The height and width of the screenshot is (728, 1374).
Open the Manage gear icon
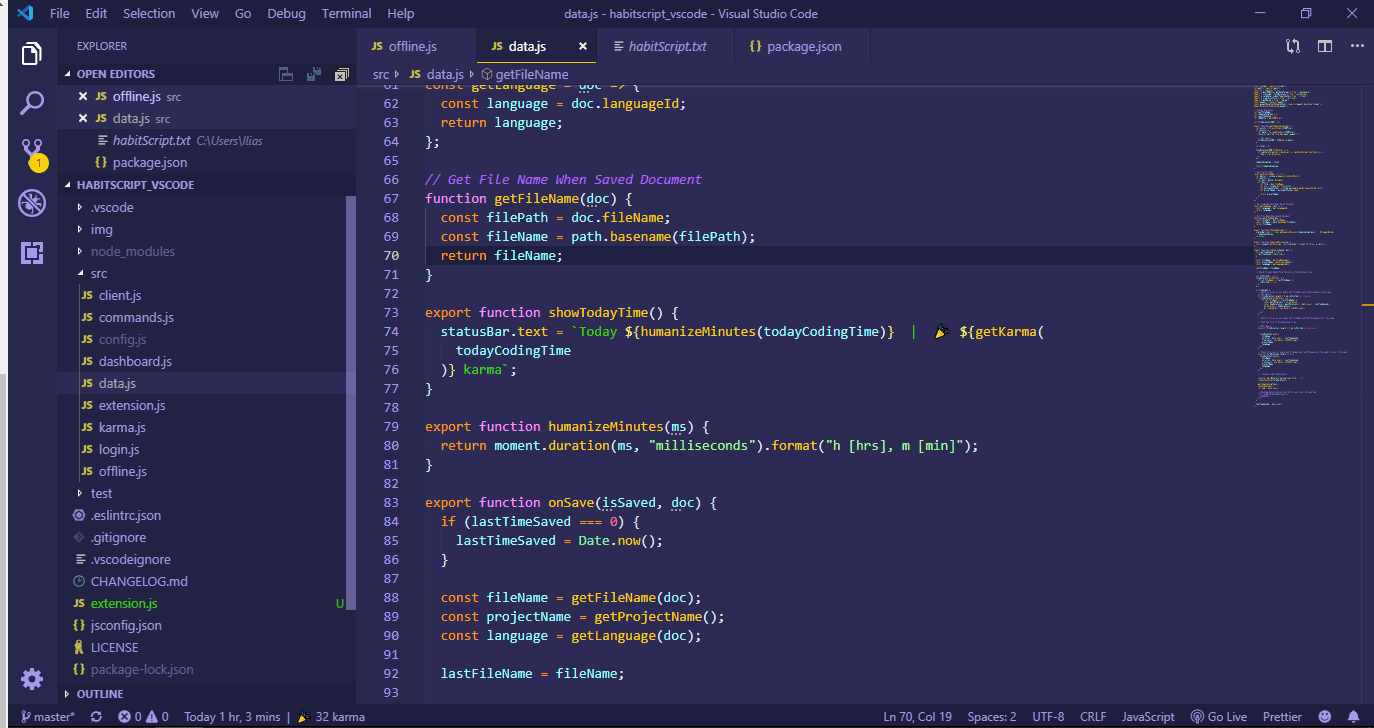pos(32,679)
